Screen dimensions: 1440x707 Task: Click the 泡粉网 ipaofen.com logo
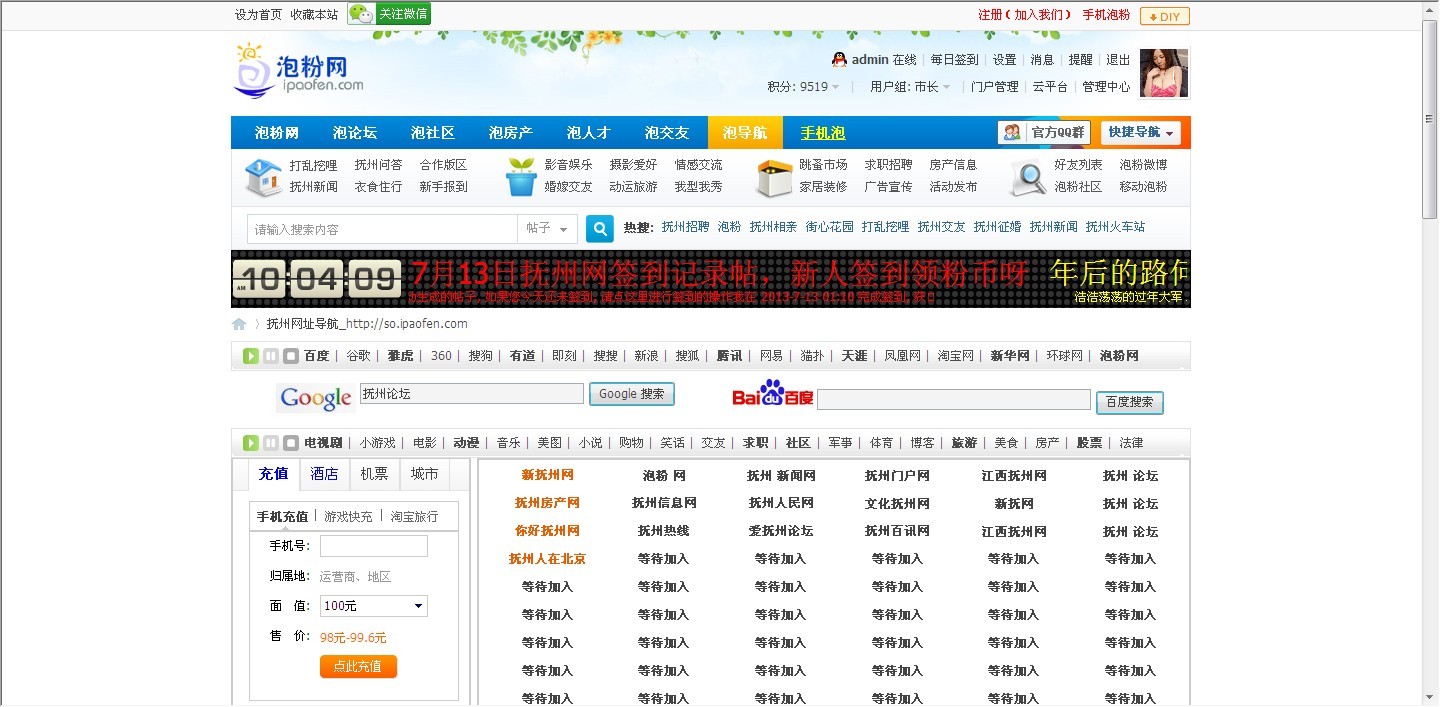[x=299, y=69]
